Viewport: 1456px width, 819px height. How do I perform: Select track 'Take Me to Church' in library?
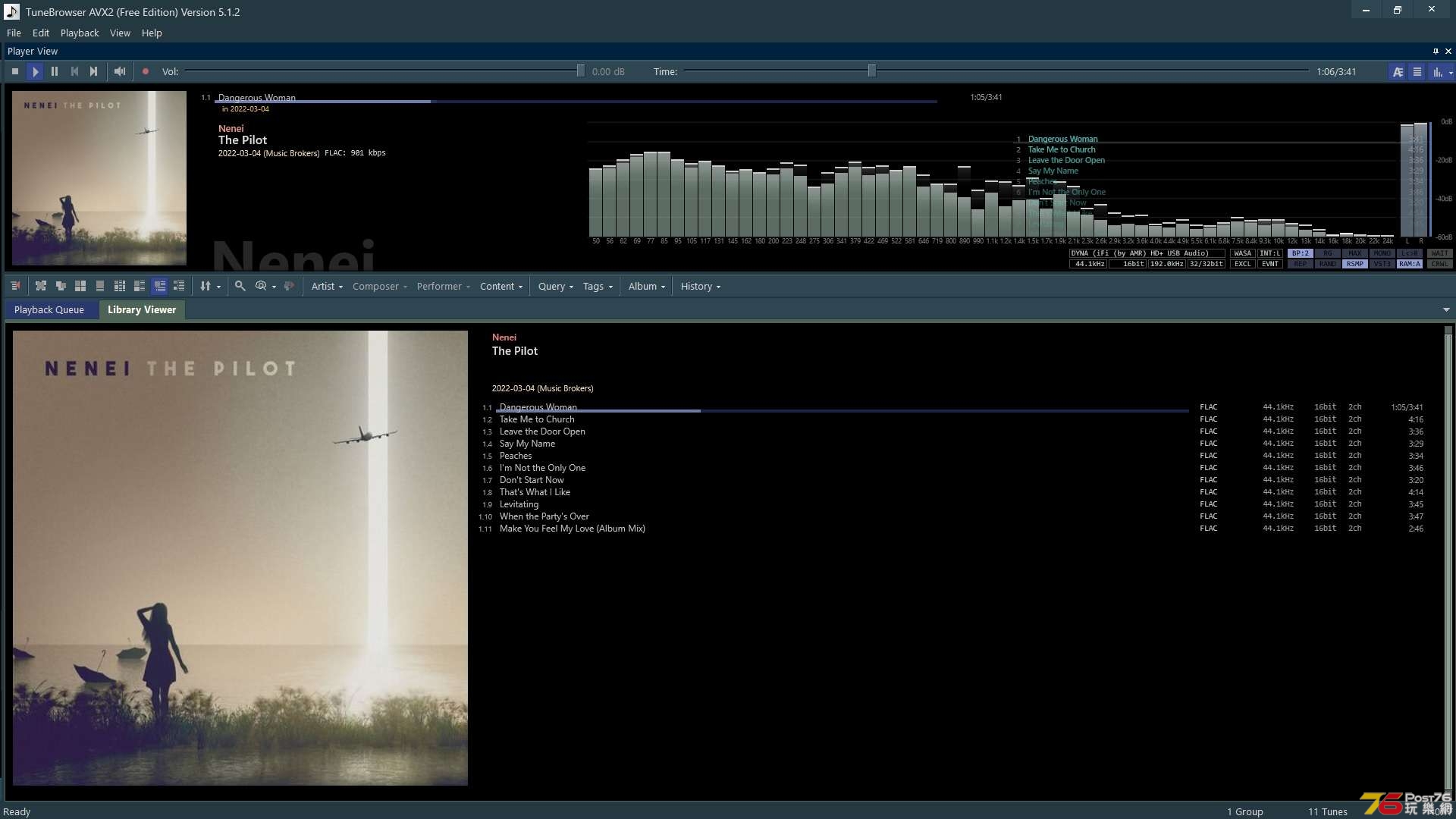point(537,419)
